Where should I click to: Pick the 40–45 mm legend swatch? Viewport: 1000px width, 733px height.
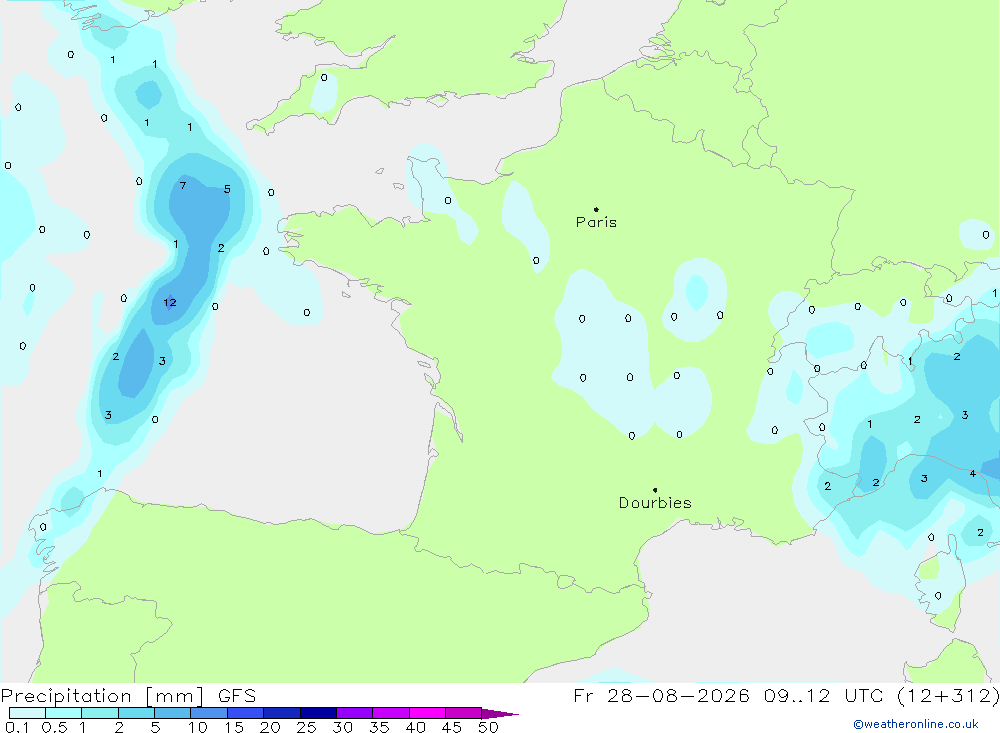[x=427, y=713]
